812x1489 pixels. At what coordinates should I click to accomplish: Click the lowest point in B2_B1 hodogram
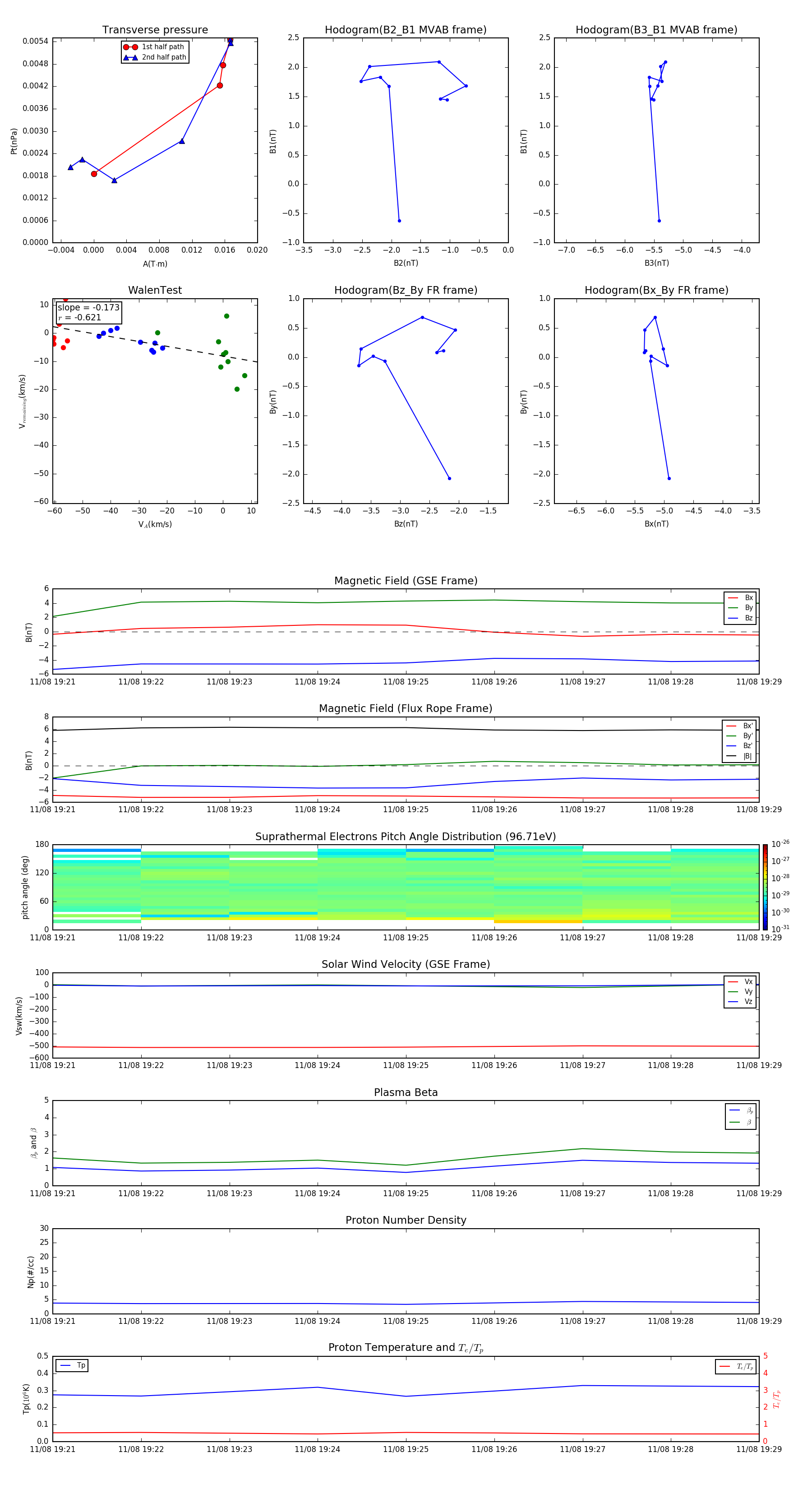(399, 221)
